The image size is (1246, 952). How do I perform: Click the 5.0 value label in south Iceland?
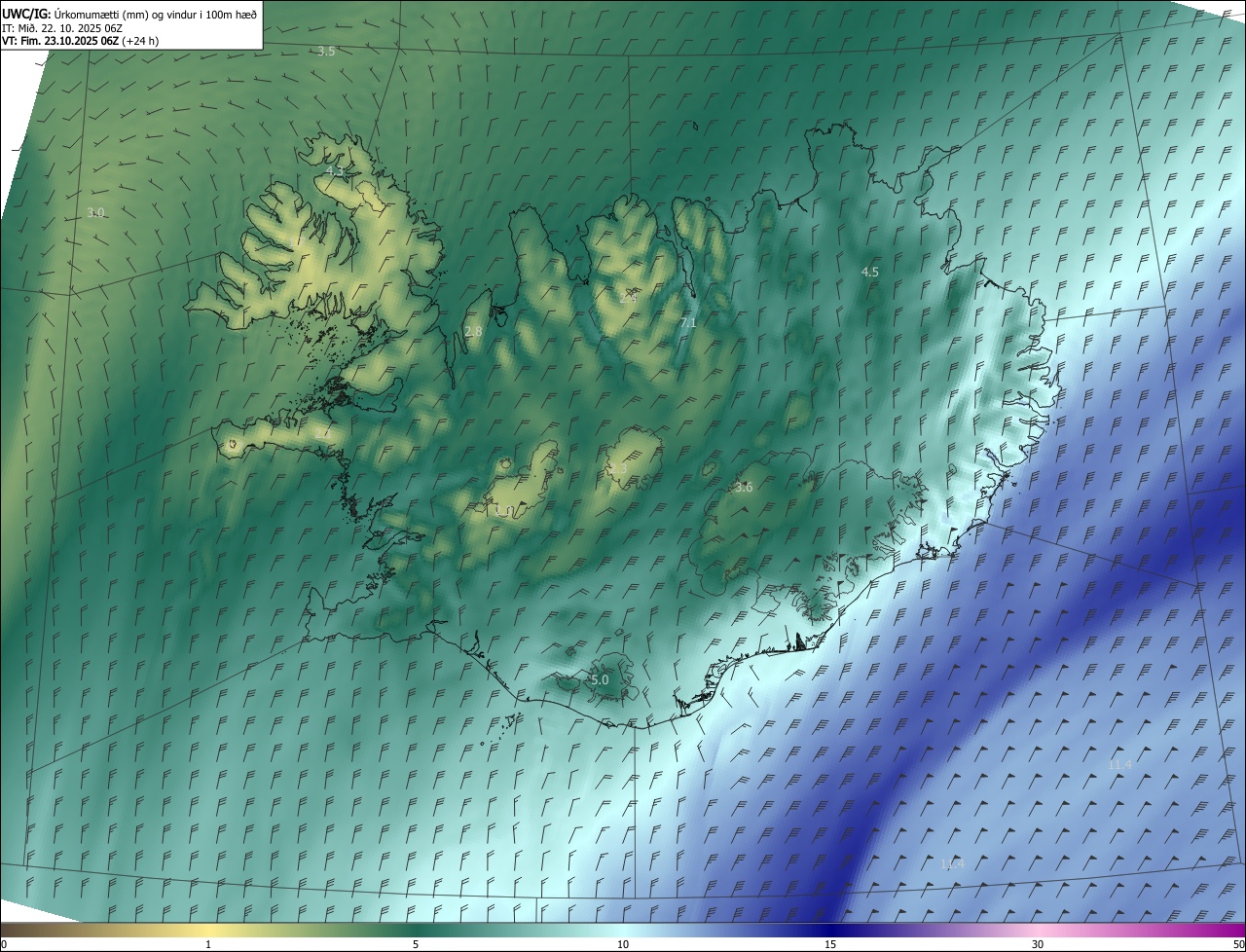600,679
